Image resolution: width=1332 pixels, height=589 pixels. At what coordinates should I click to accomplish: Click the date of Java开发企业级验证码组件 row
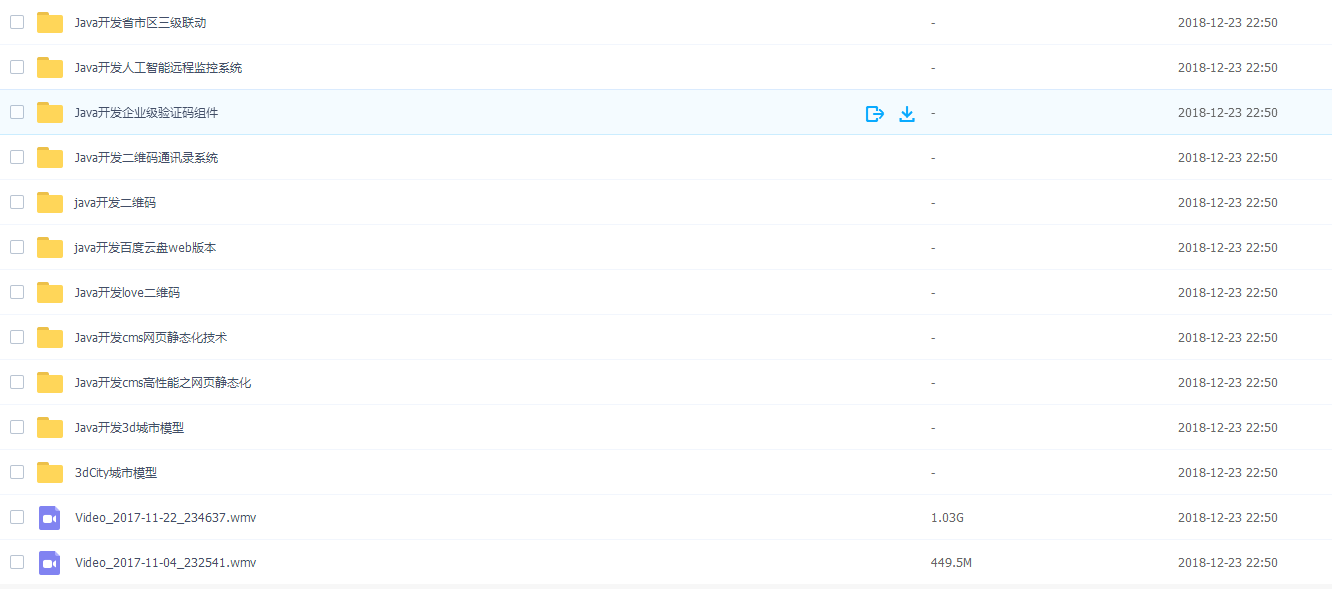[1227, 113]
